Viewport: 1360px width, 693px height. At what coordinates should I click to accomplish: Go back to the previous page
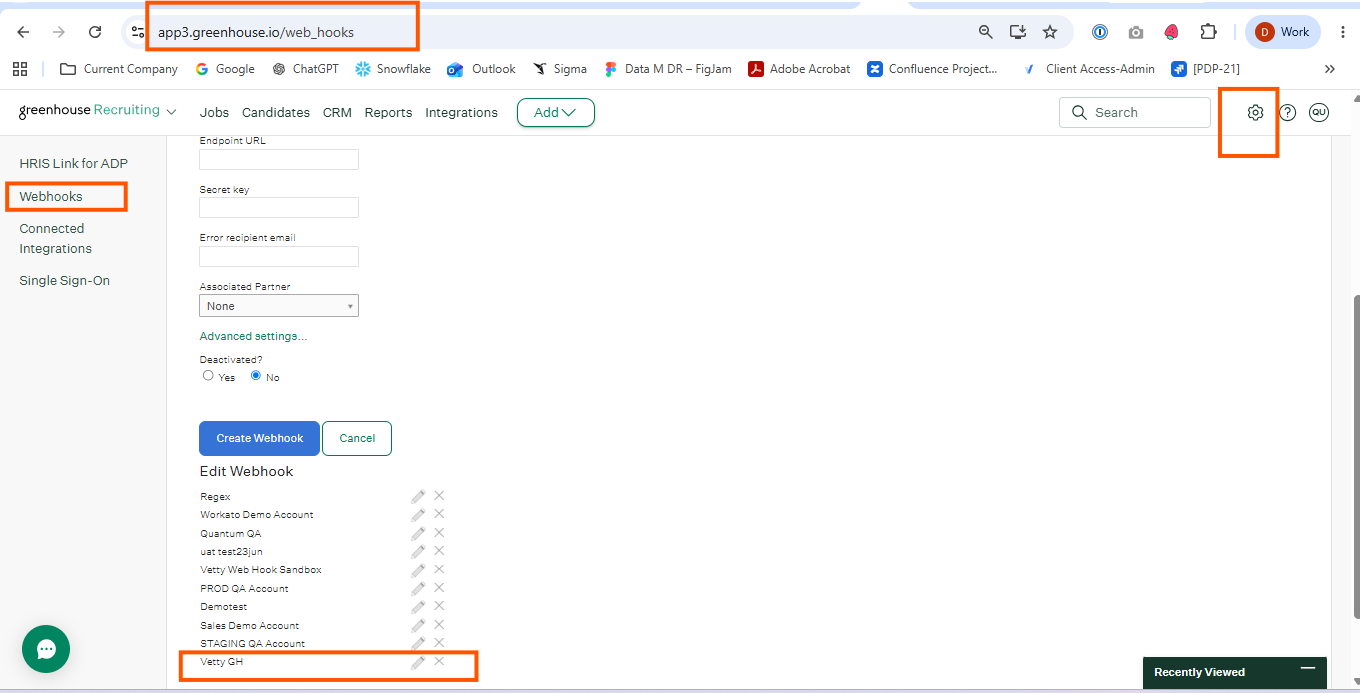[23, 32]
